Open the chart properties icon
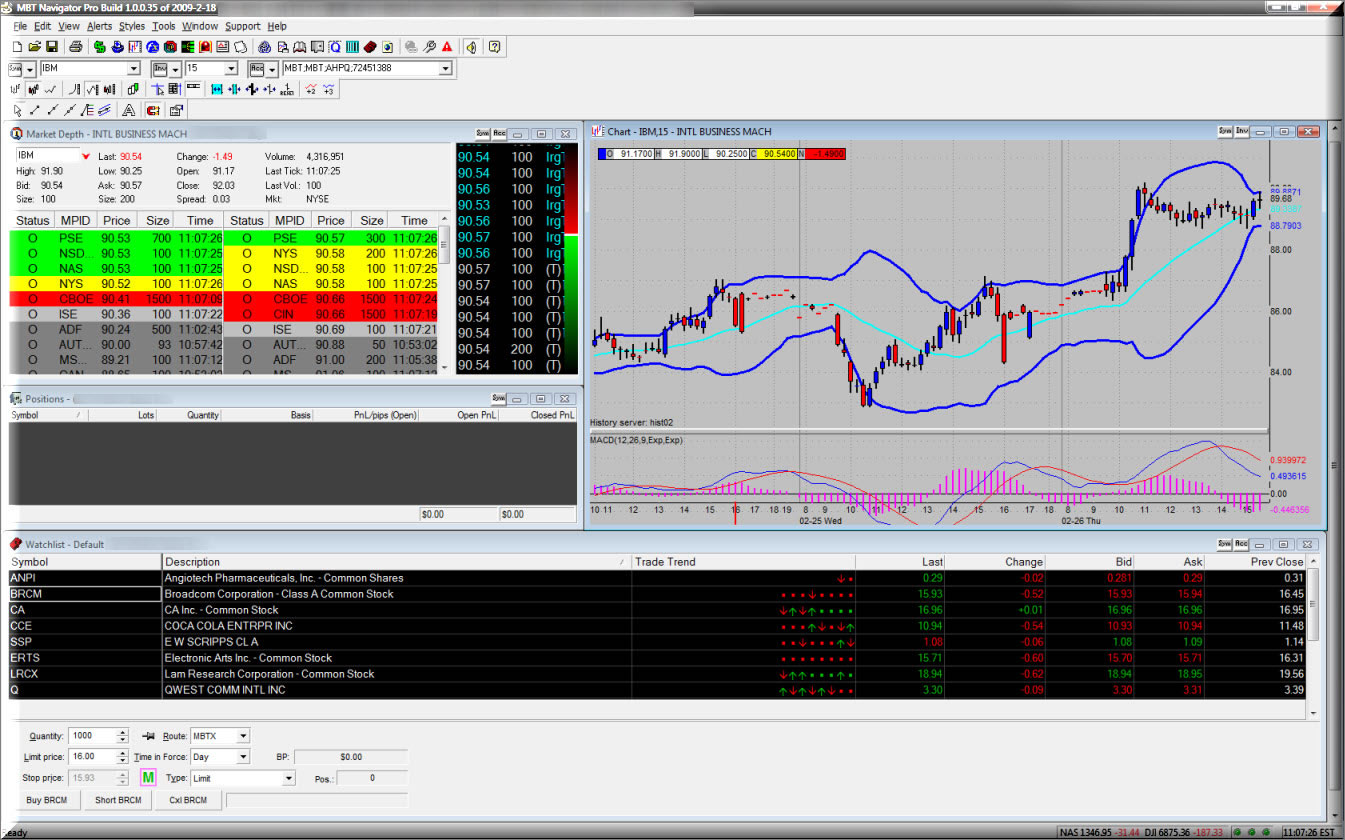Image resolution: width=1345 pixels, height=840 pixels. click(x=176, y=110)
